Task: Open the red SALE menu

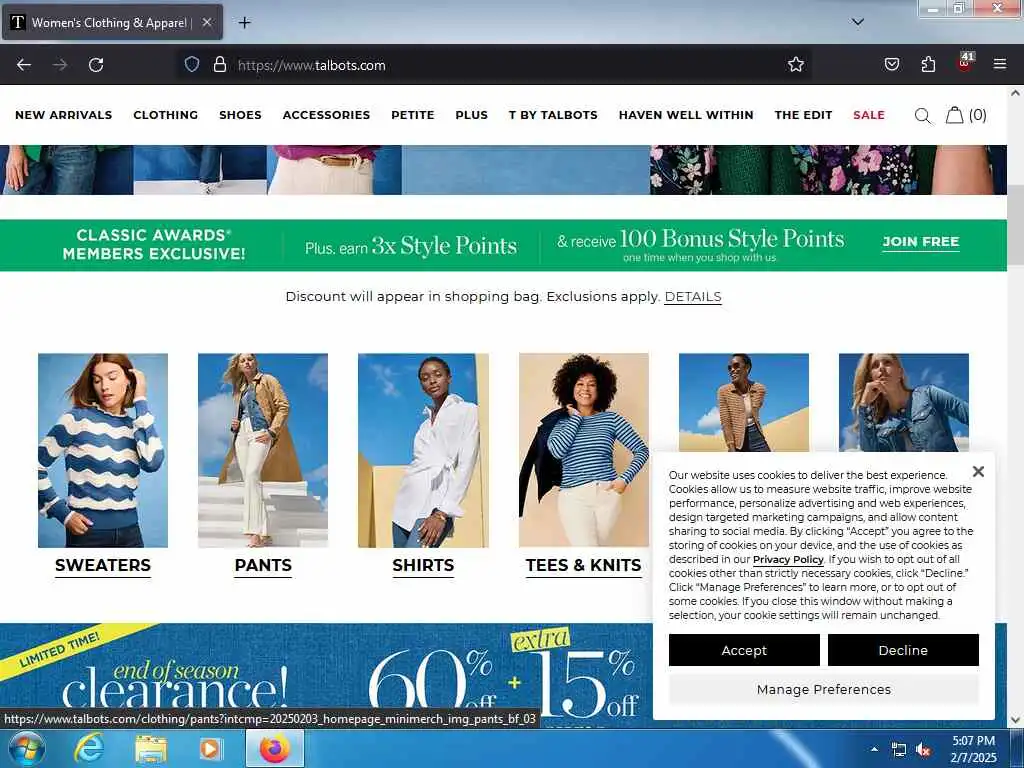Action: tap(869, 115)
